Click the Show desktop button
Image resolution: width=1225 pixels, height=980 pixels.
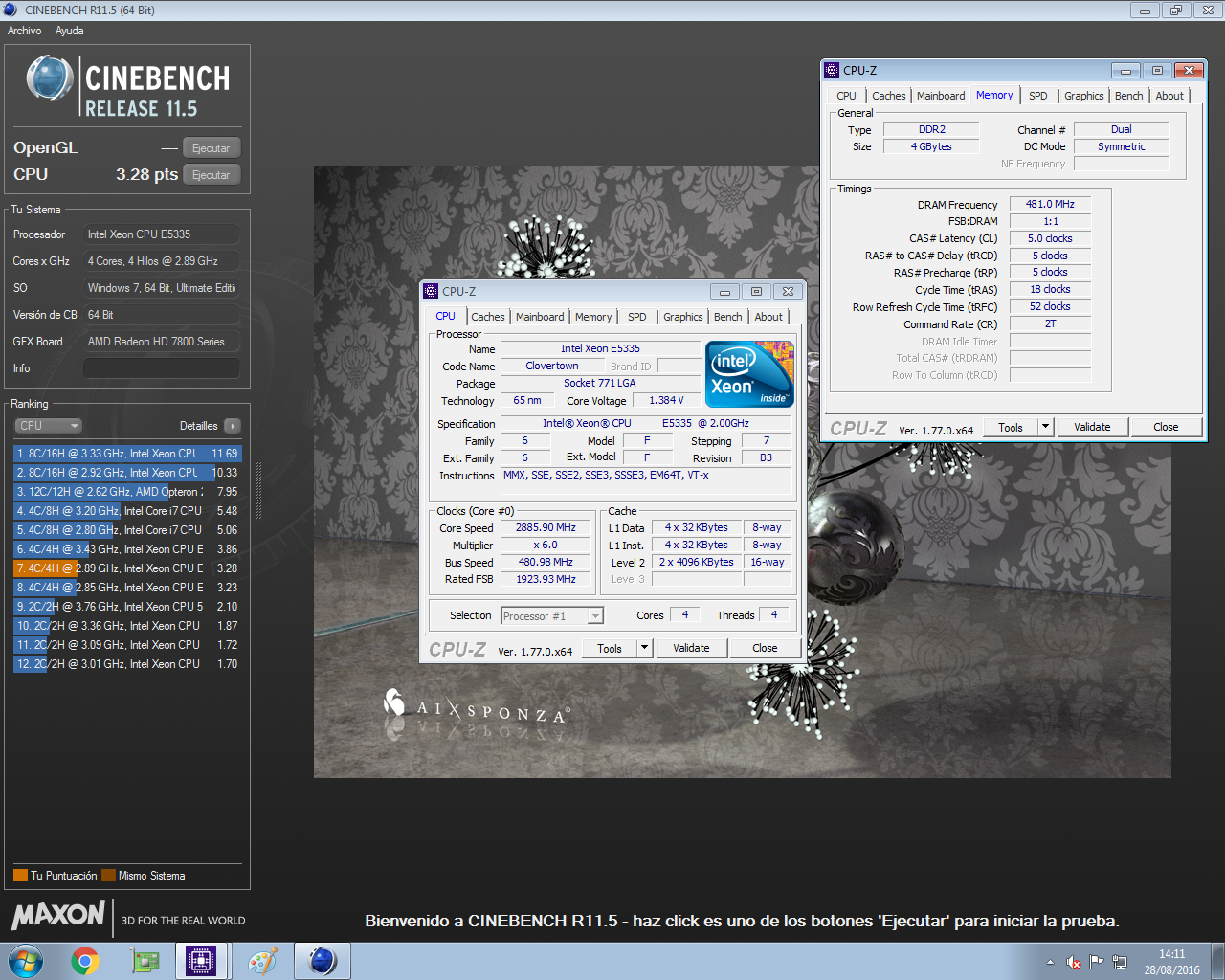click(1217, 961)
